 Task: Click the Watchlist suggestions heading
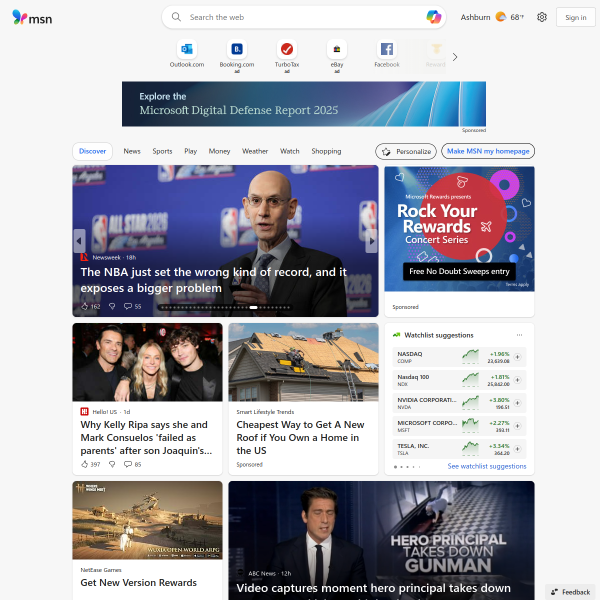439,335
